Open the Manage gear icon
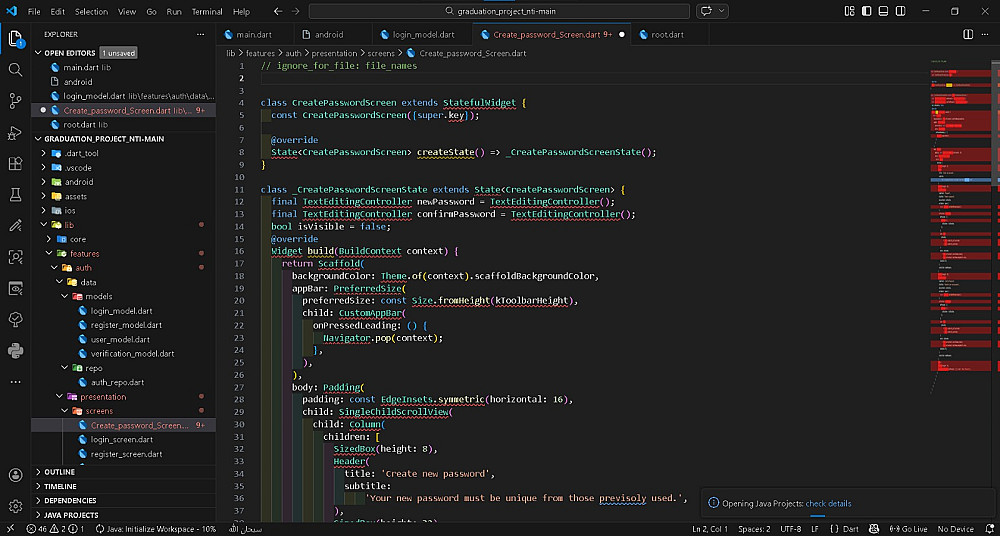This screenshot has width=1000, height=536. 15,506
